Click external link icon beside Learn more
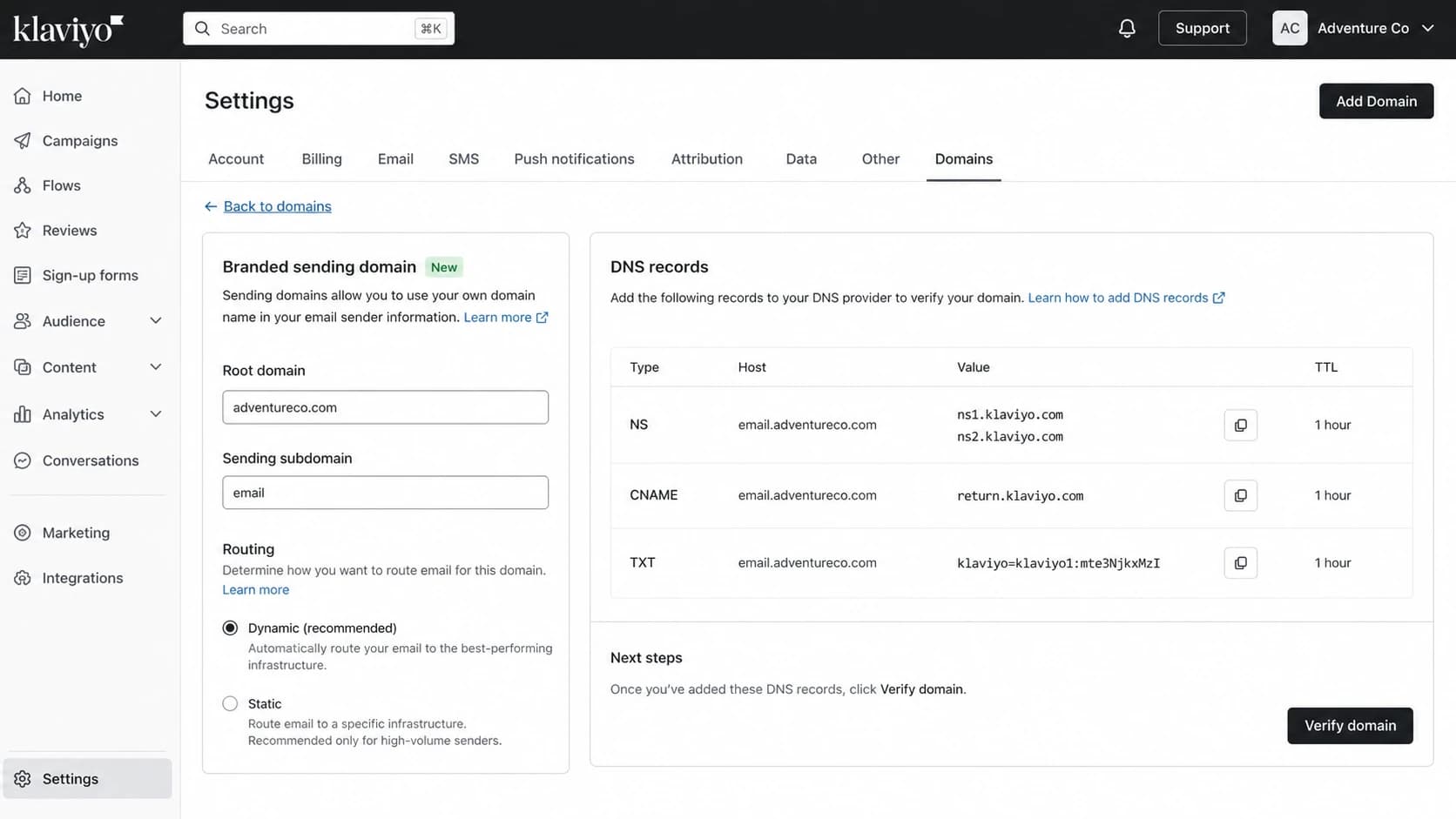 coord(542,318)
